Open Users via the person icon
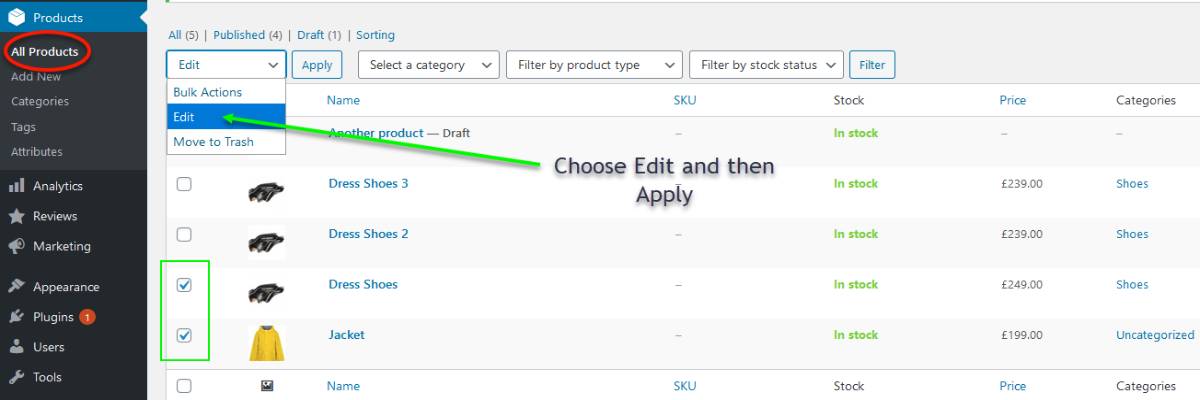The image size is (1200, 400). point(16,347)
